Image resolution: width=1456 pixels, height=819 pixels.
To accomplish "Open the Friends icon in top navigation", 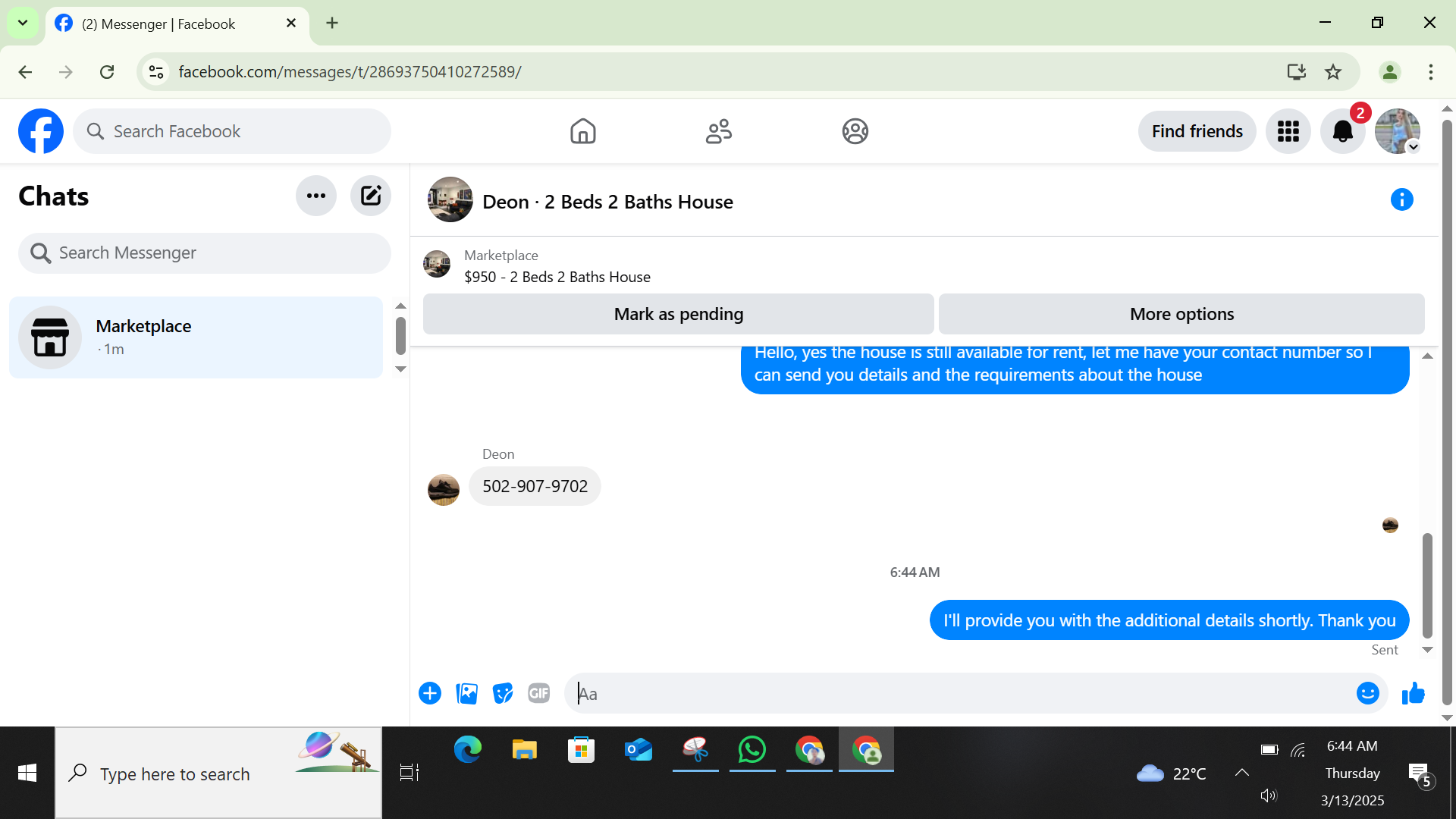I will click(719, 131).
